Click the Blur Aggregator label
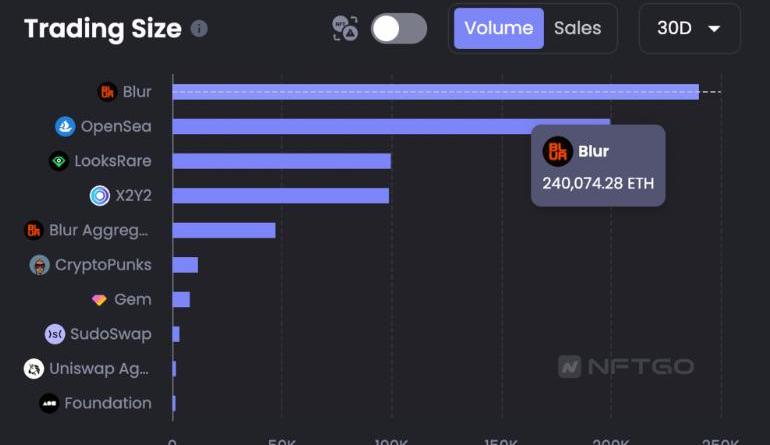 (98, 230)
